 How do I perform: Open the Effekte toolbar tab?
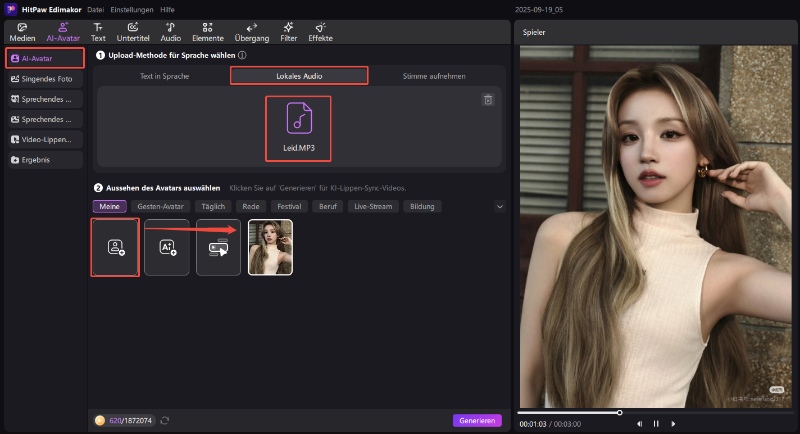pos(320,32)
